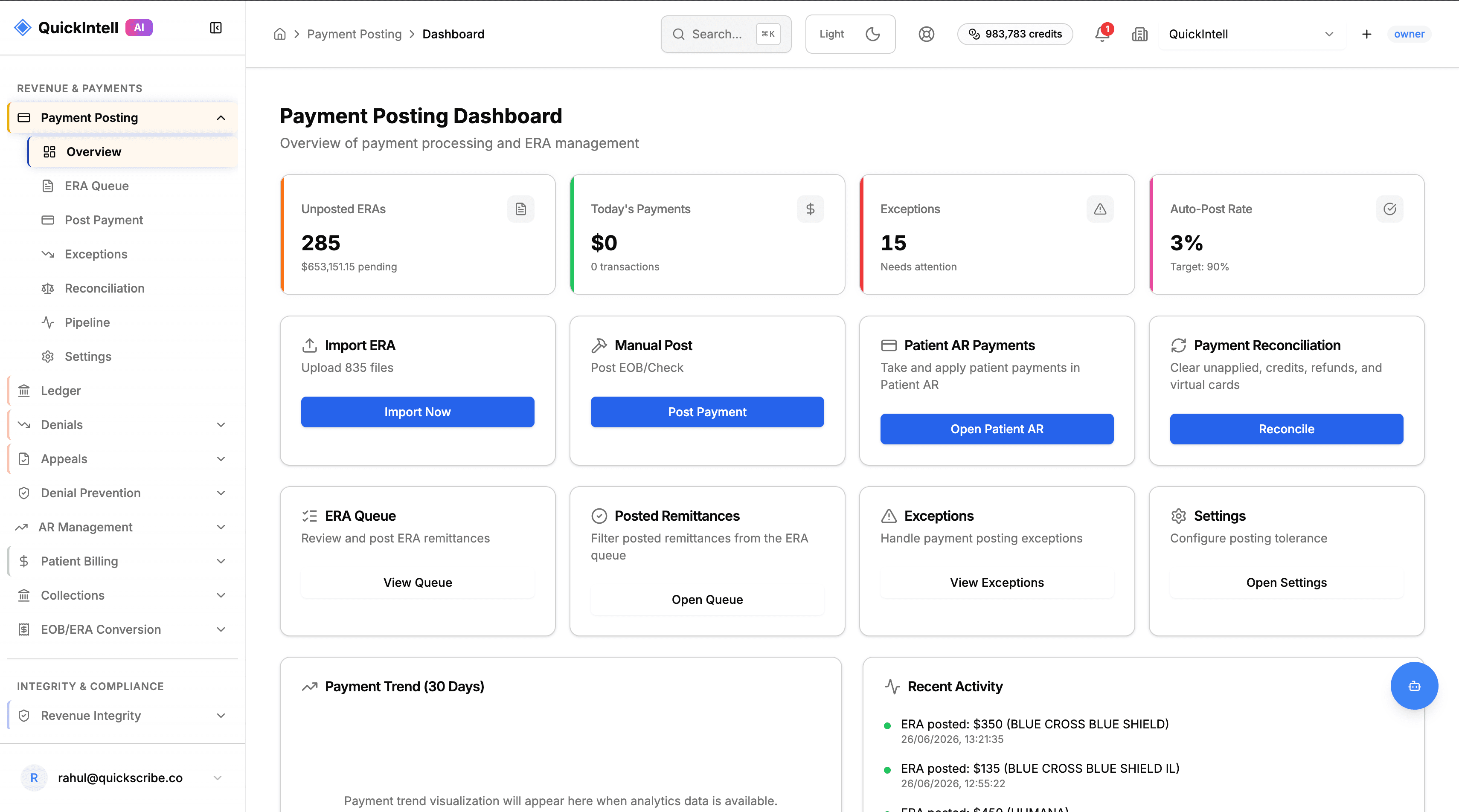1459x812 pixels.
Task: Click the Open Queue button
Action: (707, 599)
